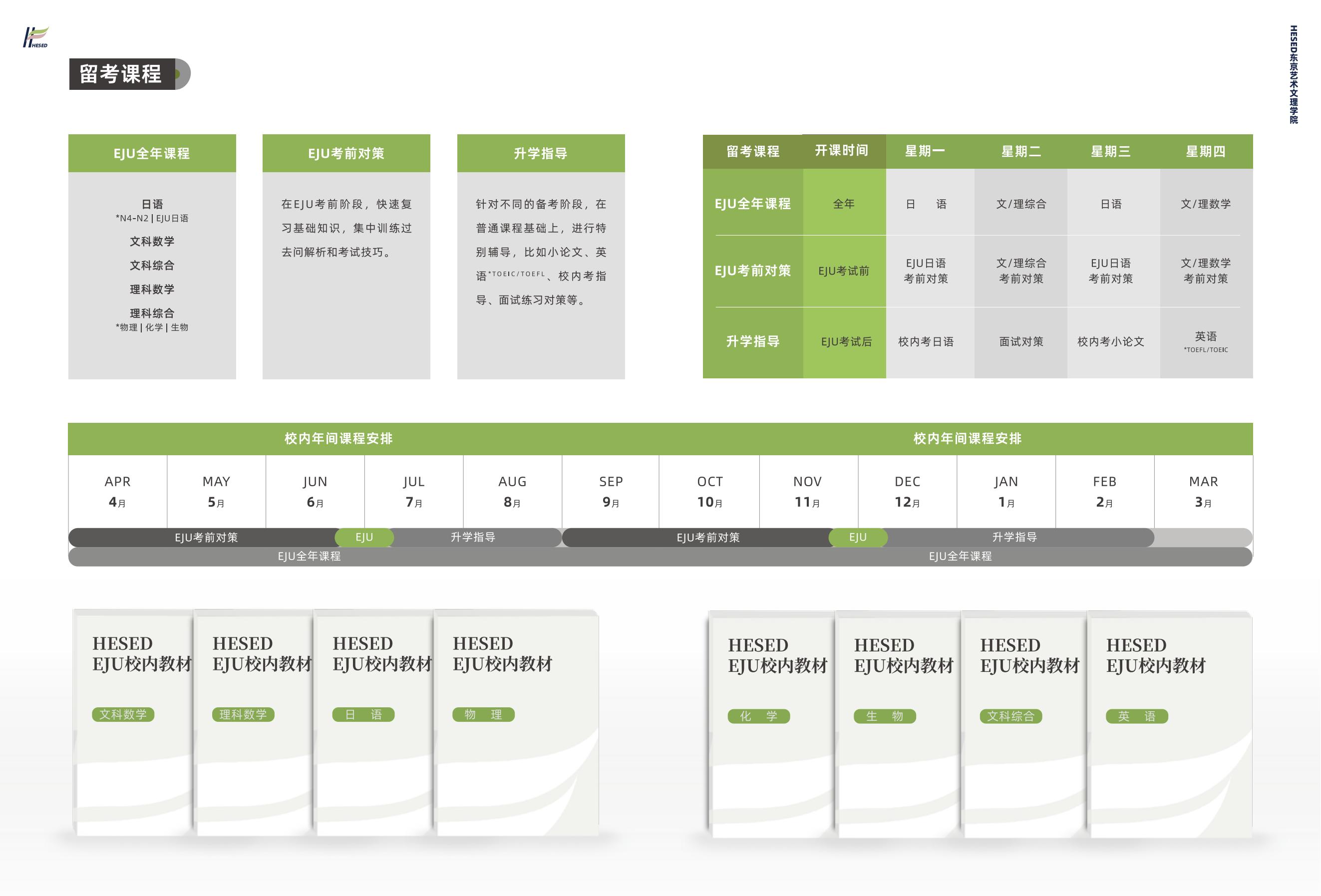Click the EJU全年课程 card header

click(152, 153)
